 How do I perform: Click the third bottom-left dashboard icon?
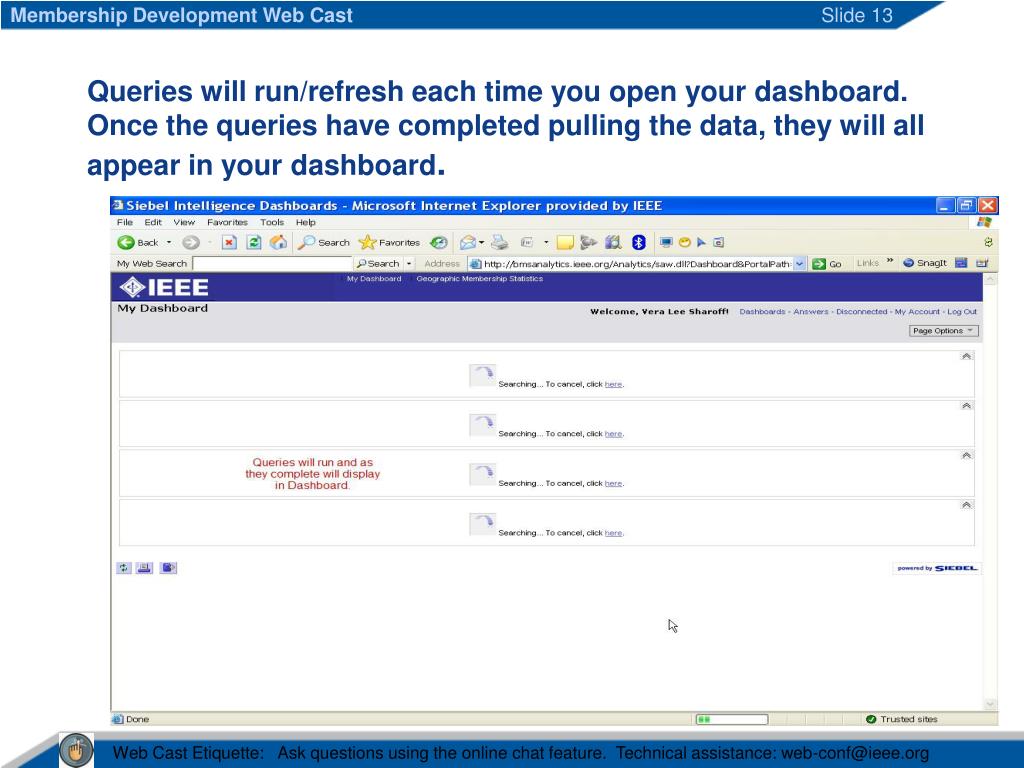click(x=168, y=568)
